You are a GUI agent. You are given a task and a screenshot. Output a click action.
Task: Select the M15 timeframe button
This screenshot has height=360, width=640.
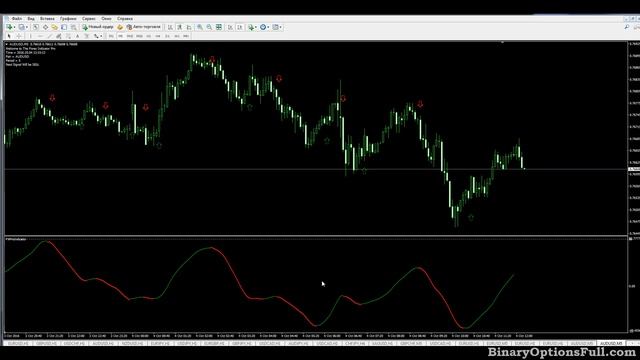pos(130,36)
